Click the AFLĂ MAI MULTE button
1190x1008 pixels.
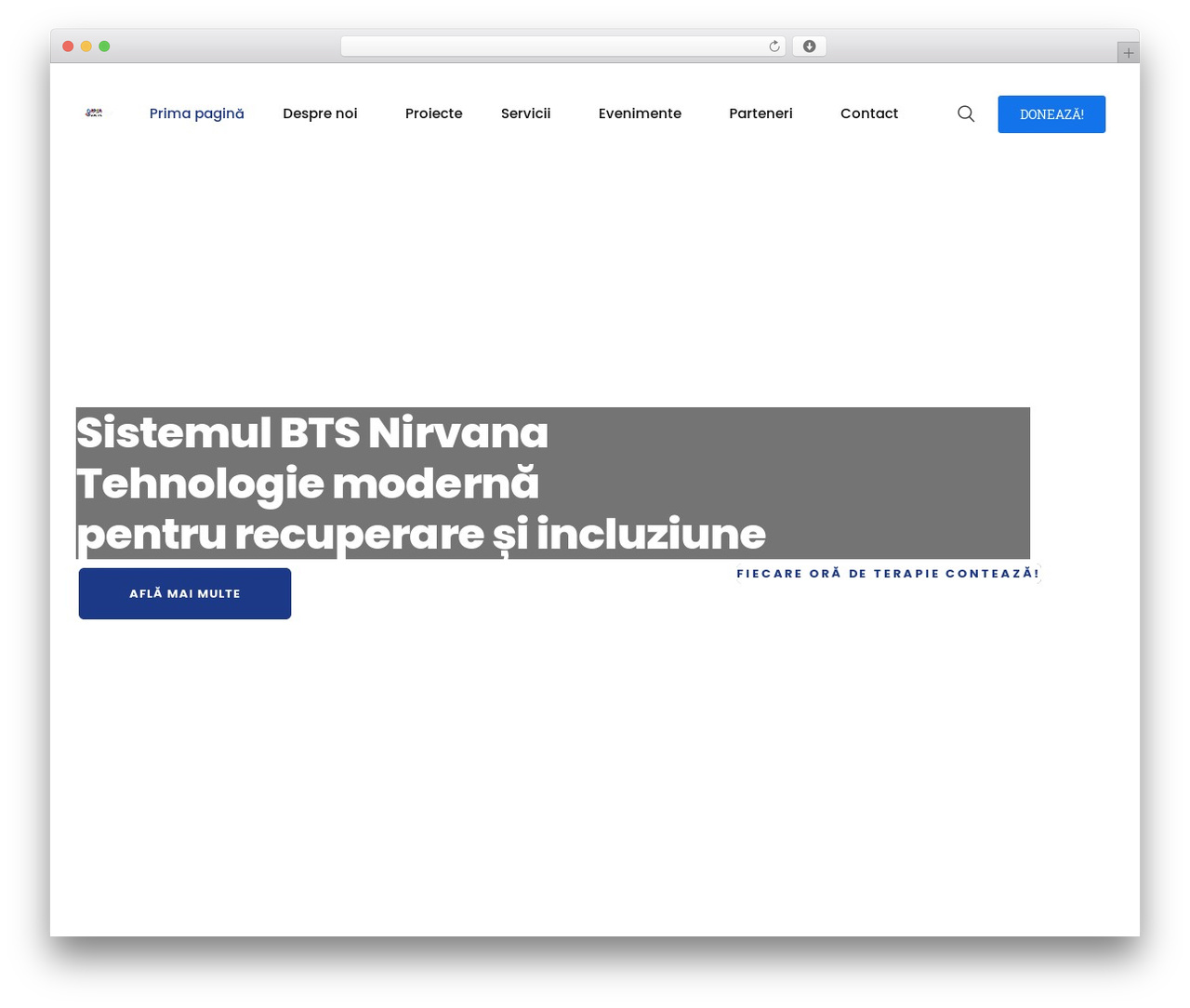pyautogui.click(x=185, y=593)
